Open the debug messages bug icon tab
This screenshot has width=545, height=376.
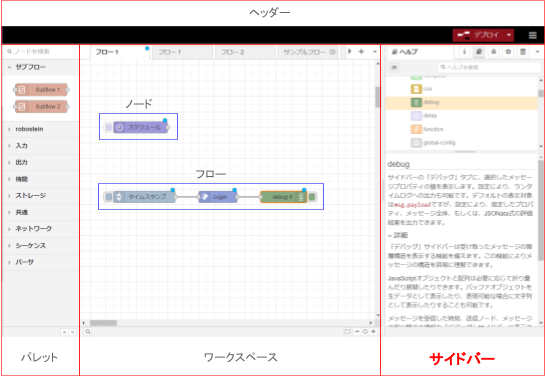coord(494,52)
